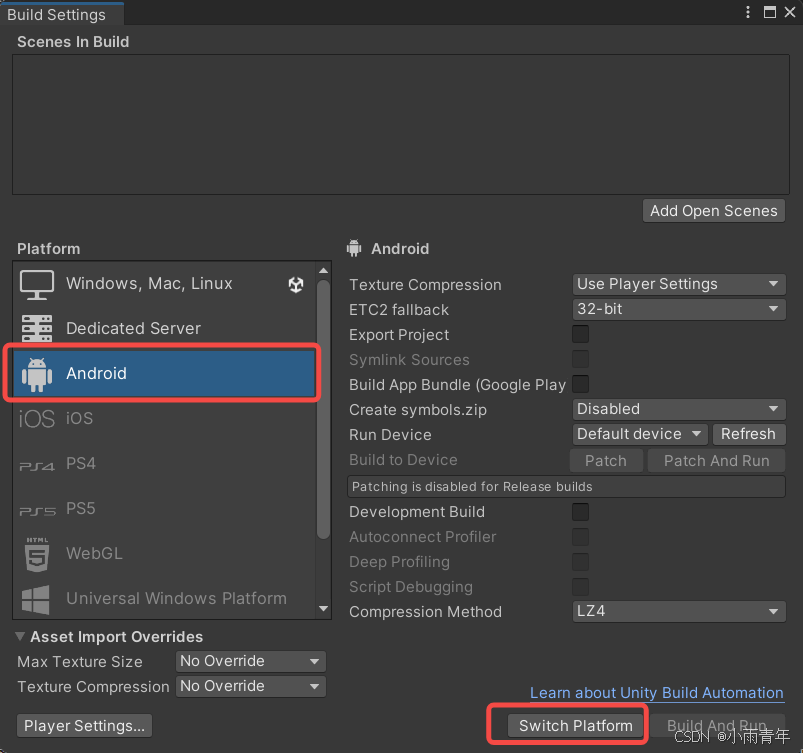Open Create symbols.zip Disabled dropdown
This screenshot has height=753, width=803.
pyautogui.click(x=679, y=409)
